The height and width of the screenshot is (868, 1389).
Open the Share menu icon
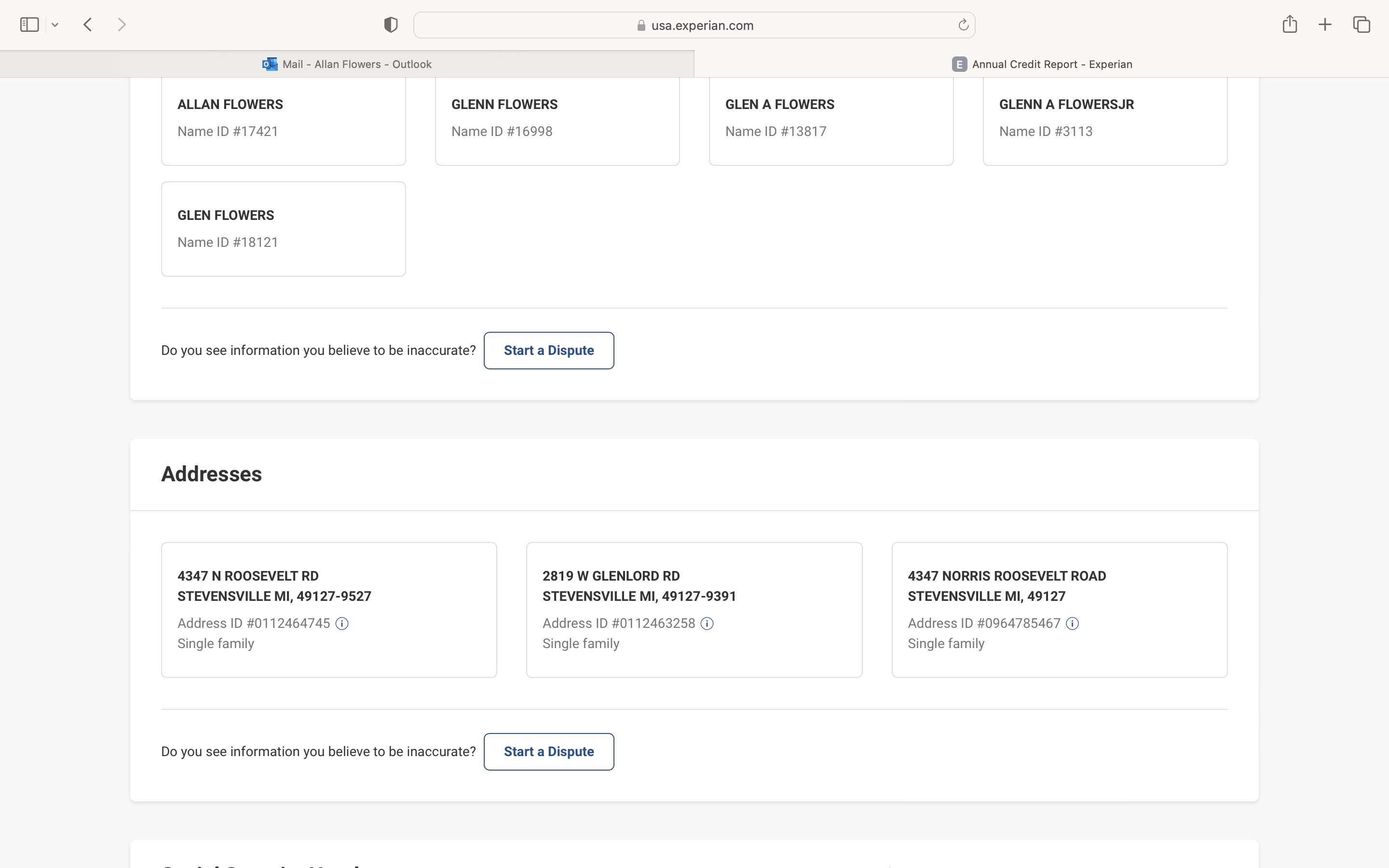tap(1290, 24)
